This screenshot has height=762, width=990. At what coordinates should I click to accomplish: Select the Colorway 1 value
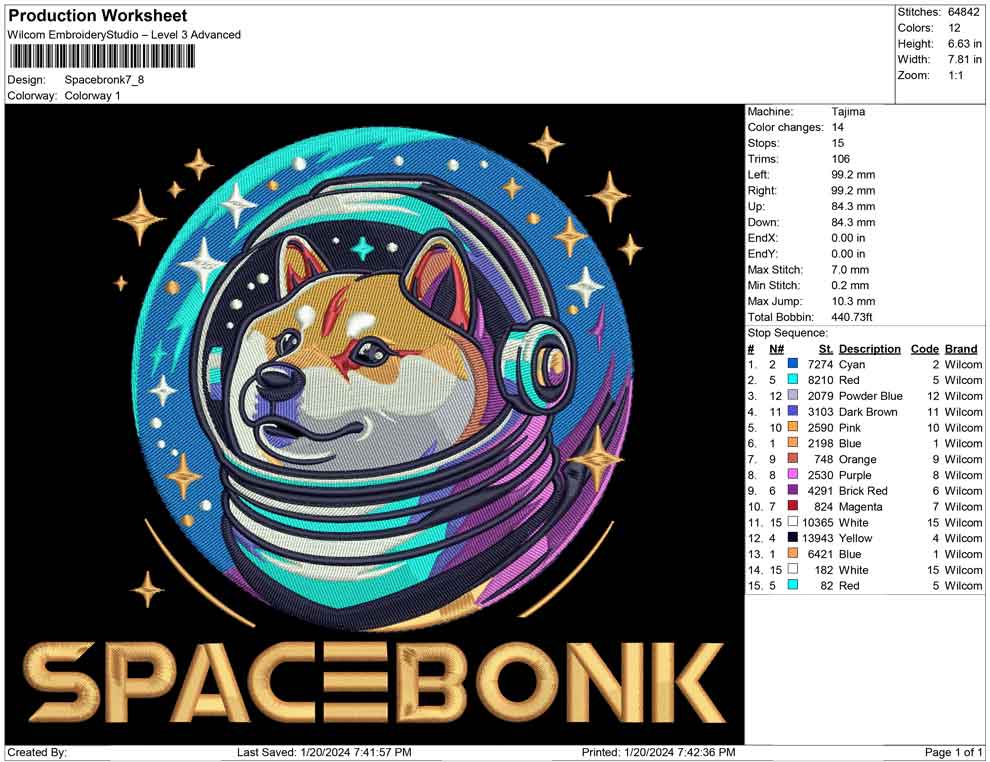pyautogui.click(x=92, y=96)
